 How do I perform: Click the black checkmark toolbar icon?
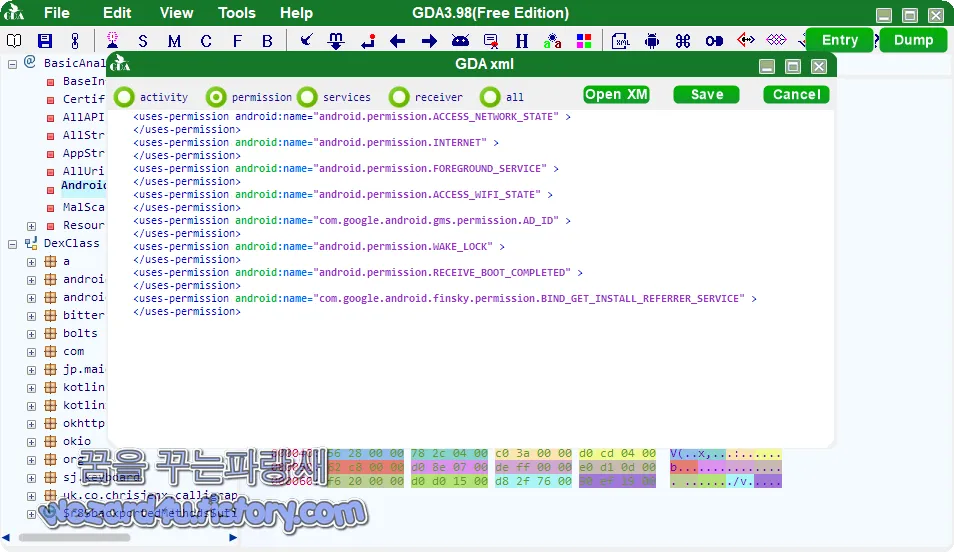pyautogui.click(x=306, y=40)
